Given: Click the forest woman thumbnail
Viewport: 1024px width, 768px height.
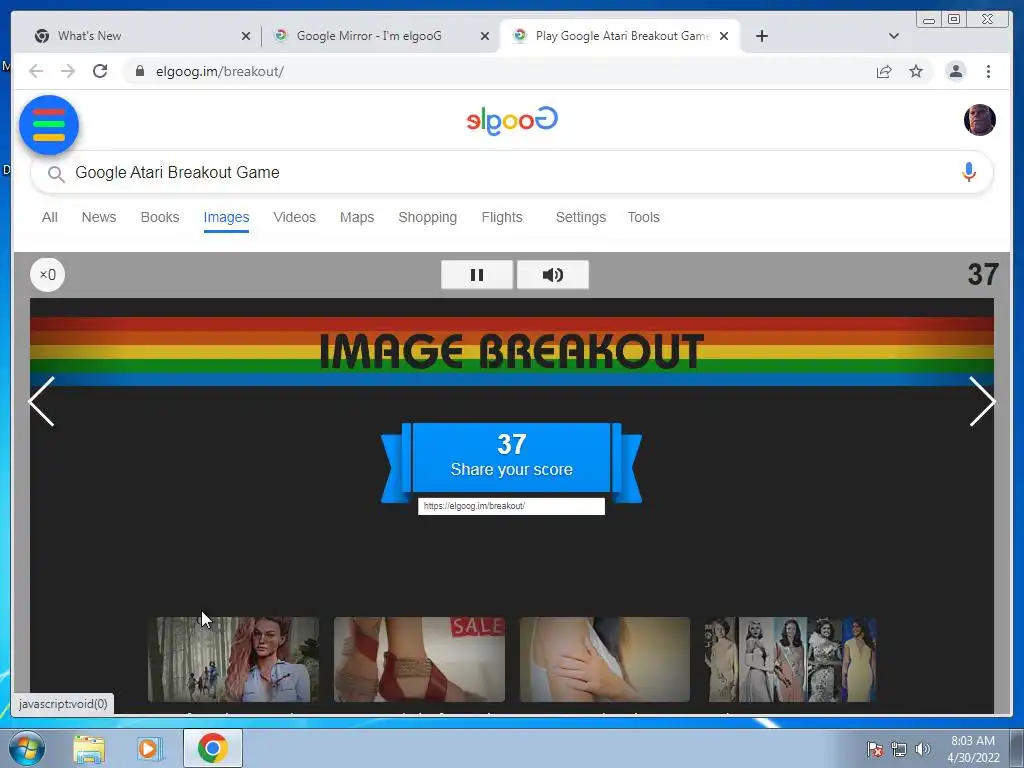Looking at the screenshot, I should [x=233, y=660].
